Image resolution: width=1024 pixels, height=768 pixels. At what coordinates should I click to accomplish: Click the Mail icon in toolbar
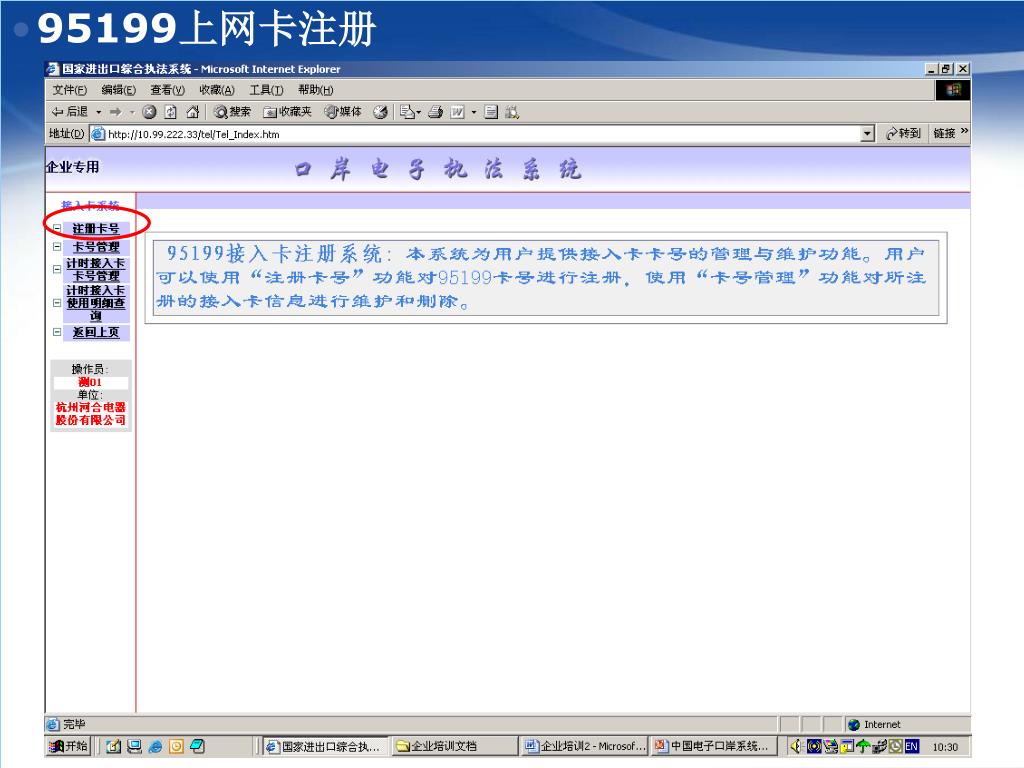(408, 112)
